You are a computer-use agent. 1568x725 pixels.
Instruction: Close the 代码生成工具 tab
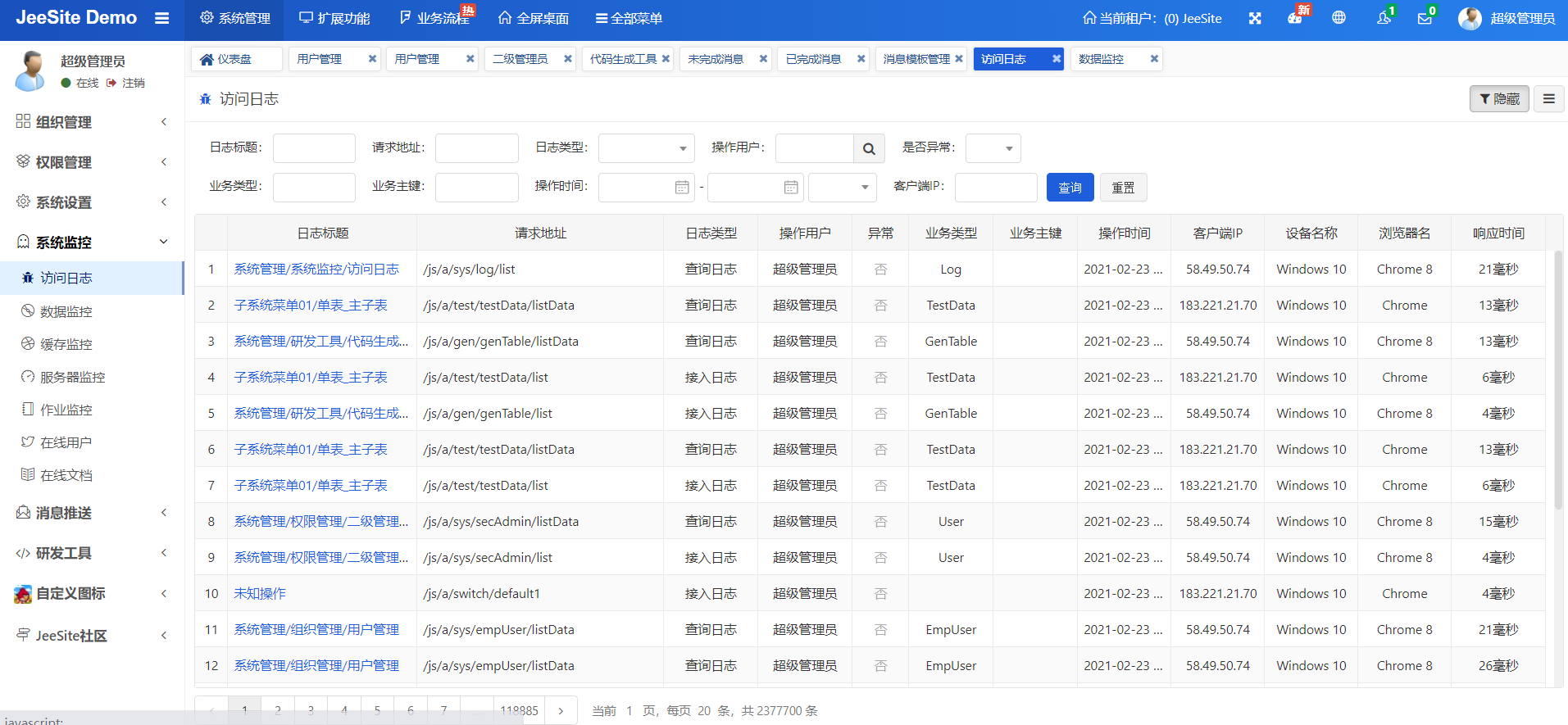pyautogui.click(x=666, y=59)
